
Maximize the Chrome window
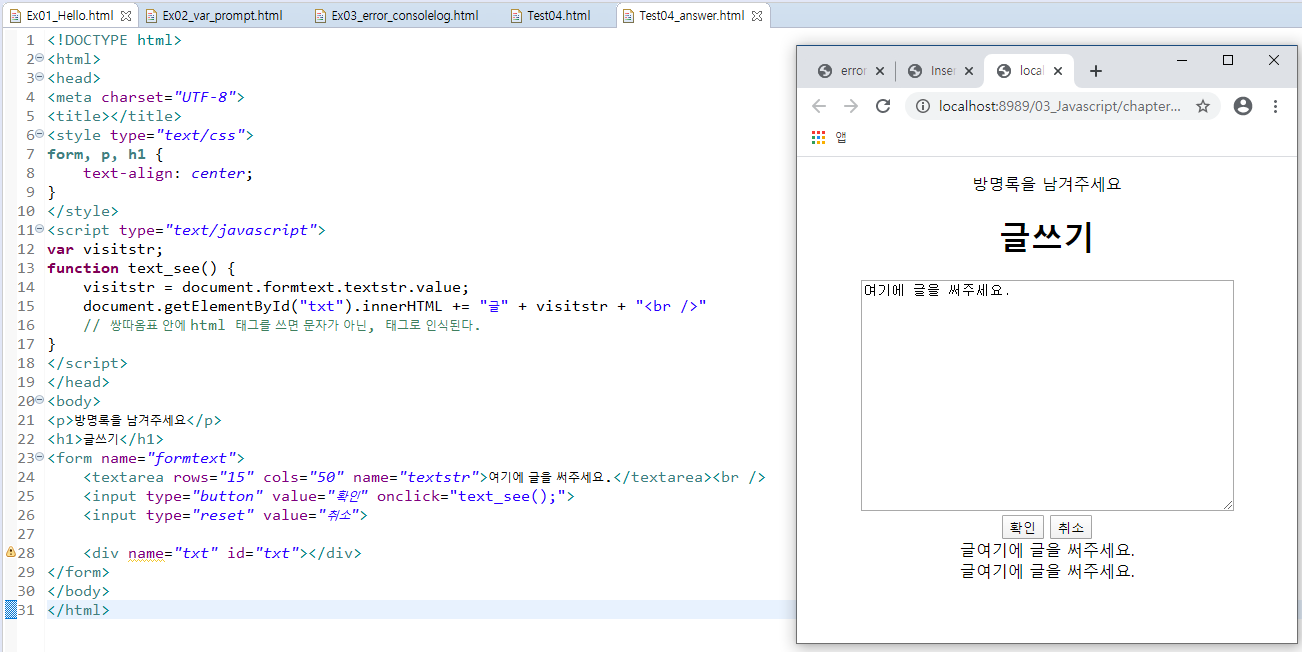click(1228, 60)
